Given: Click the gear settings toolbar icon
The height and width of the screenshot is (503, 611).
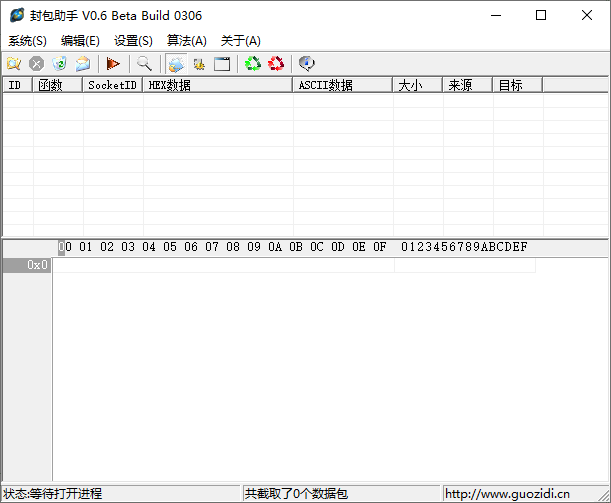Looking at the screenshot, I should pyautogui.click(x=199, y=64).
